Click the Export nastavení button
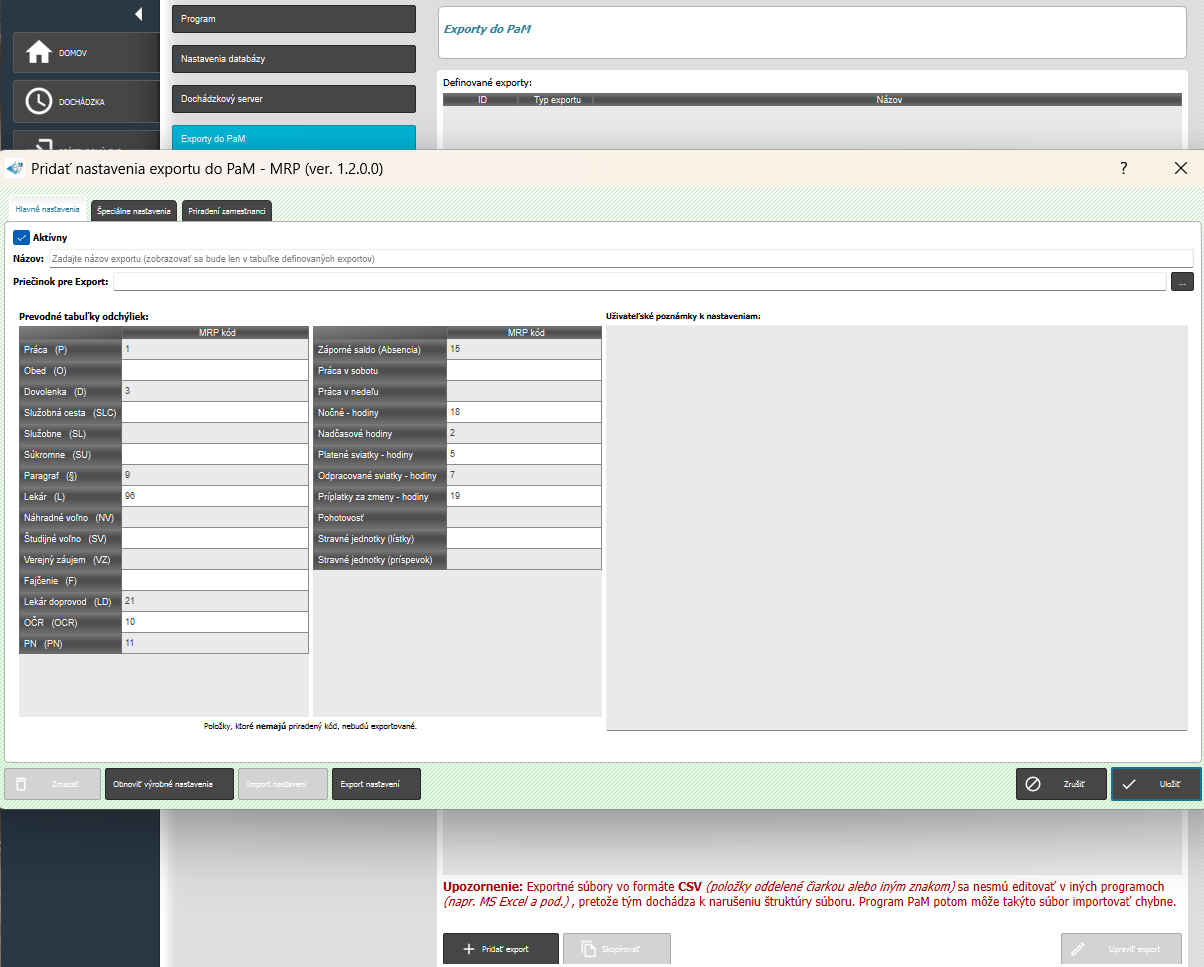The image size is (1204, 967). click(x=376, y=784)
